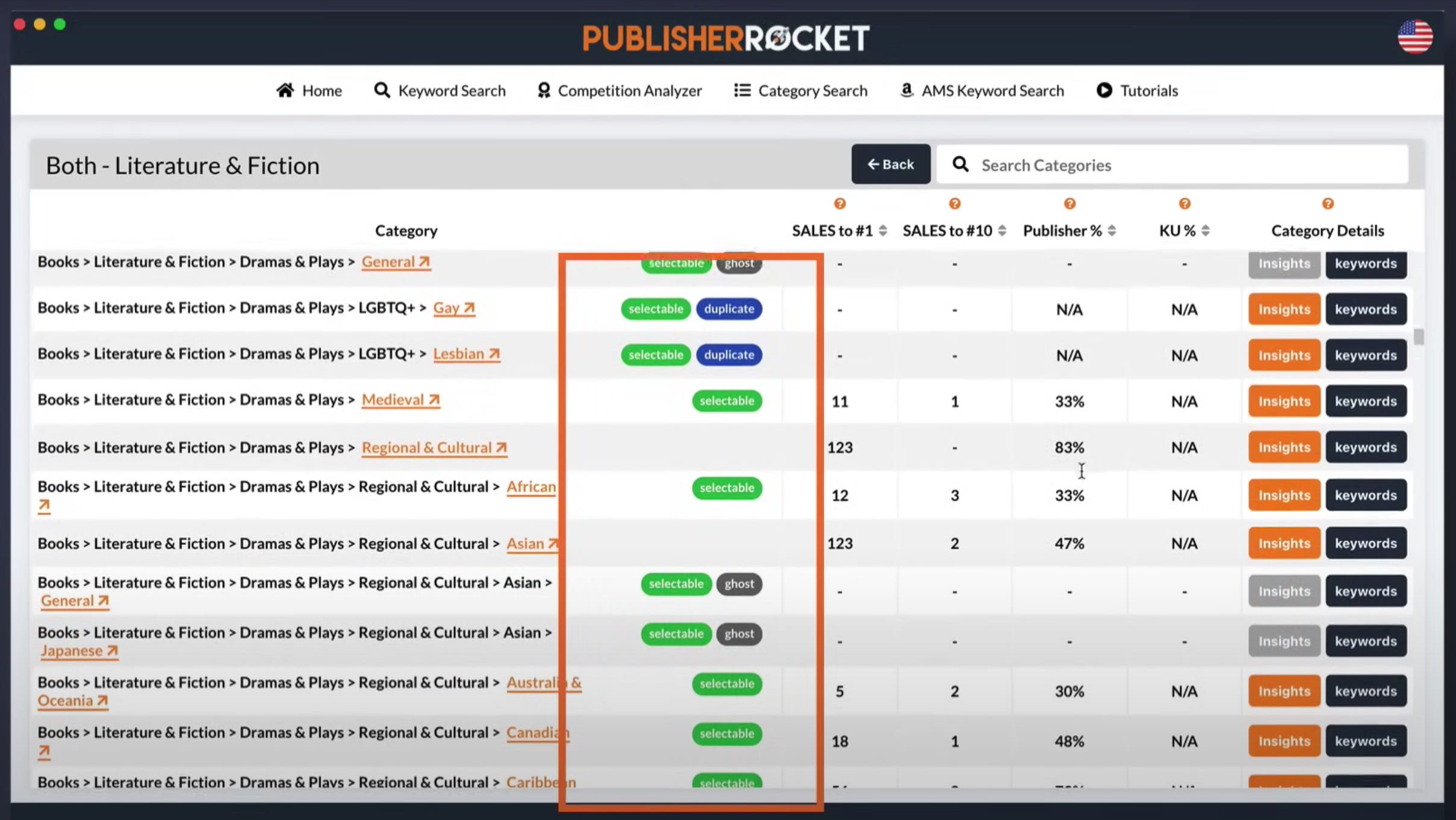Click the question mark above SALES to #1
Screen dimensions: 1456x820
(839, 203)
